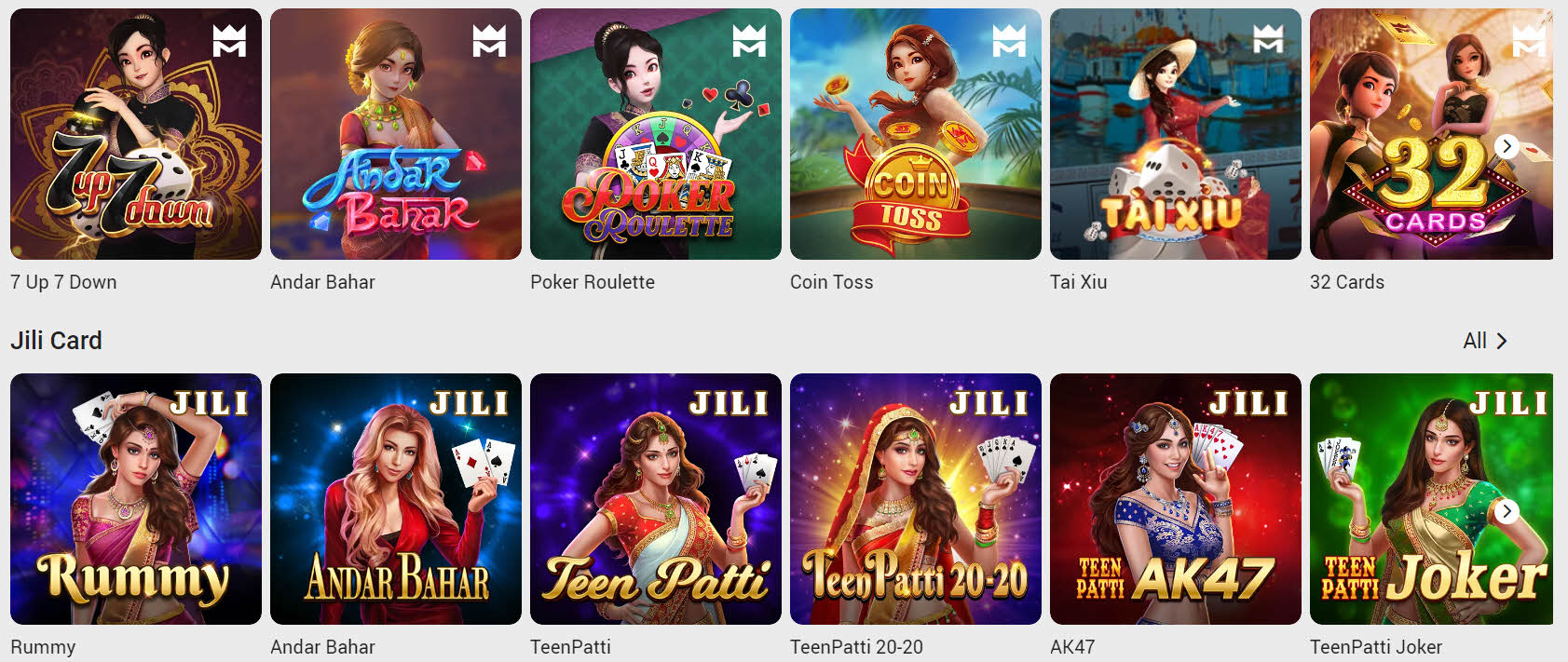Click the next arrow on the 32 Cards row

(x=1507, y=146)
